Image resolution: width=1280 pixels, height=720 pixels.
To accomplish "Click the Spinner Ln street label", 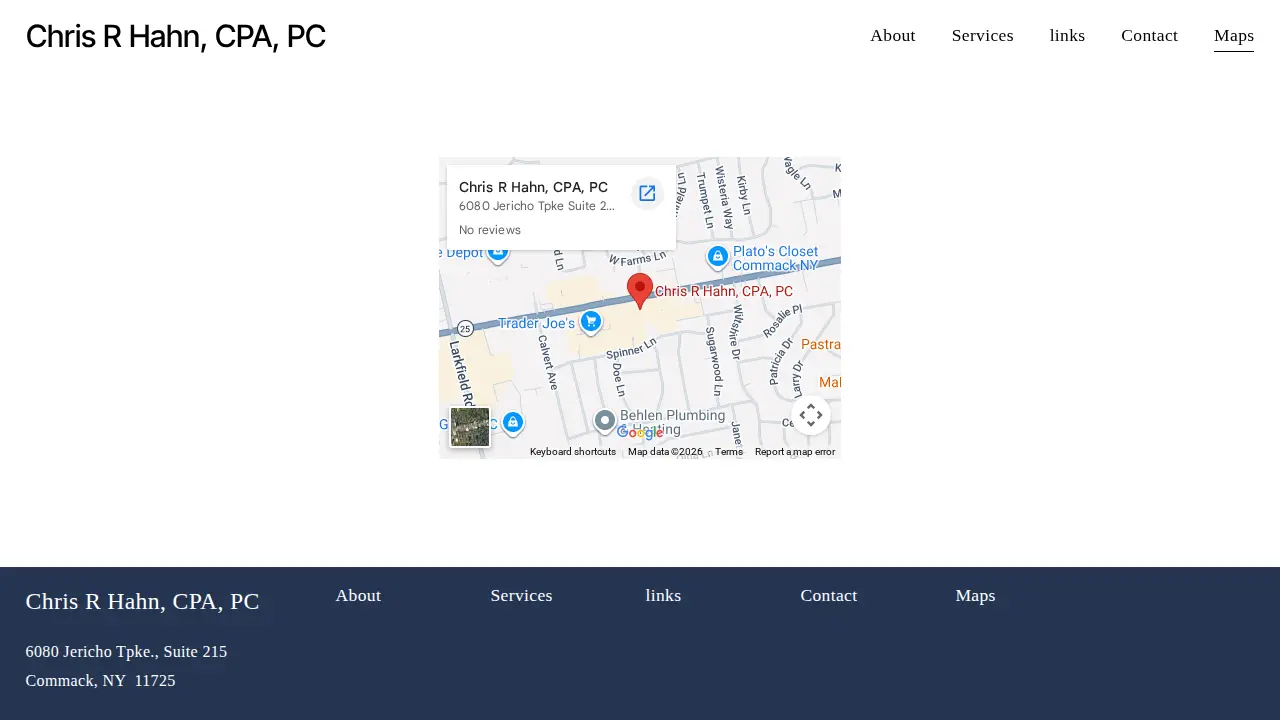I will tap(631, 347).
